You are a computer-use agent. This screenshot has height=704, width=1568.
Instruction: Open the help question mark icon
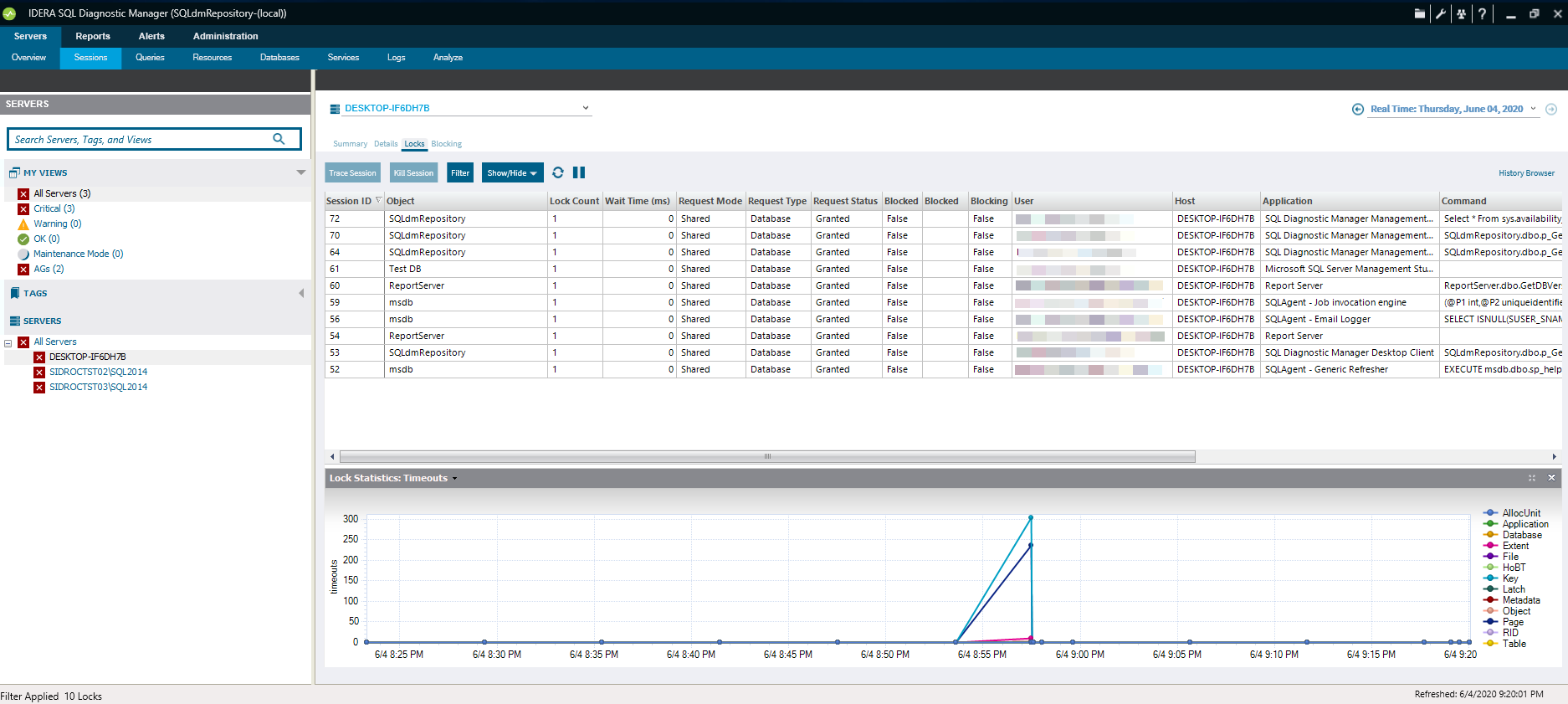point(1482,13)
